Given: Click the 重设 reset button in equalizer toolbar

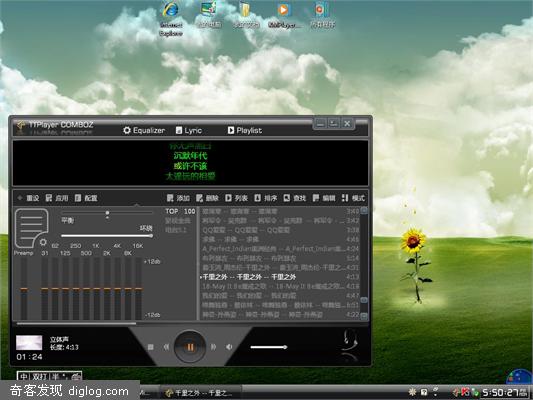Looking at the screenshot, I should pyautogui.click(x=29, y=198).
